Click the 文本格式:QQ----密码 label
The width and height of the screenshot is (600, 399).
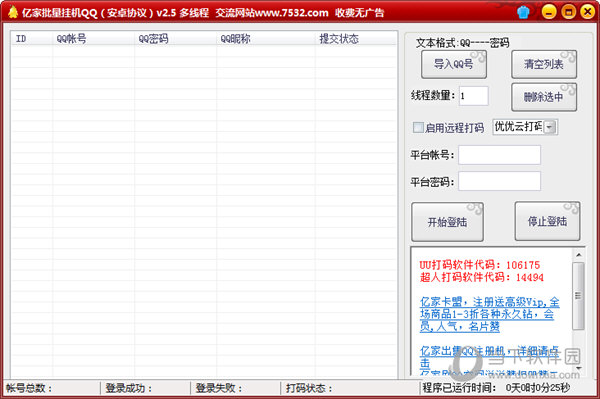[463, 43]
